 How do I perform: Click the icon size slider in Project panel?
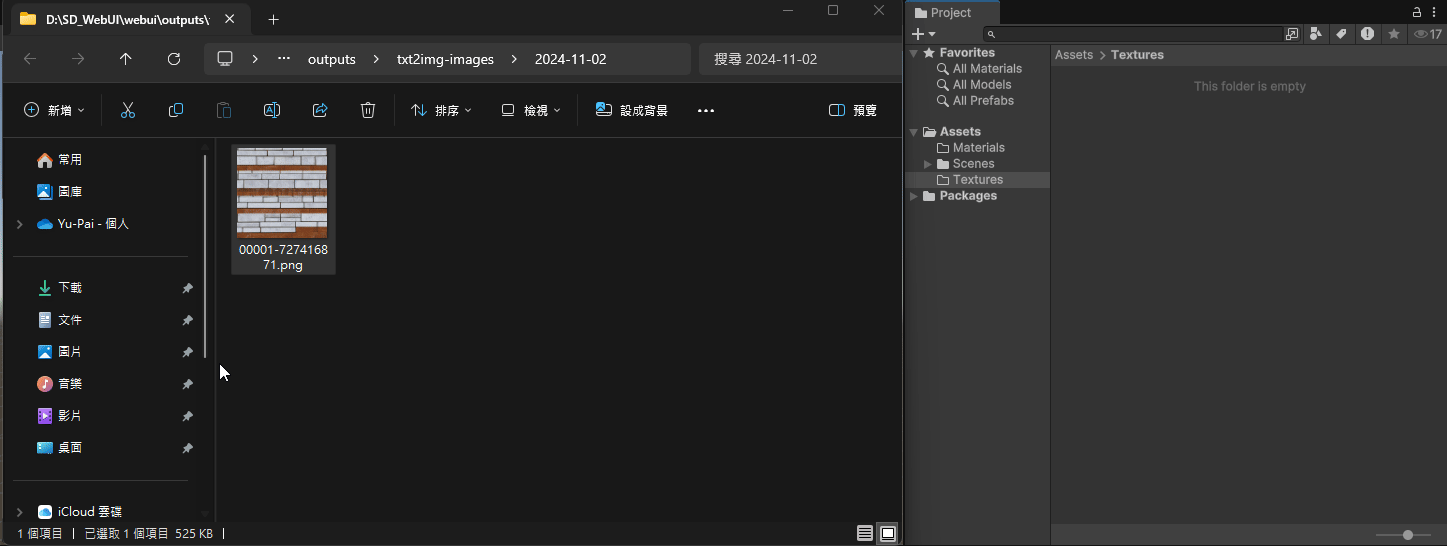1408,535
